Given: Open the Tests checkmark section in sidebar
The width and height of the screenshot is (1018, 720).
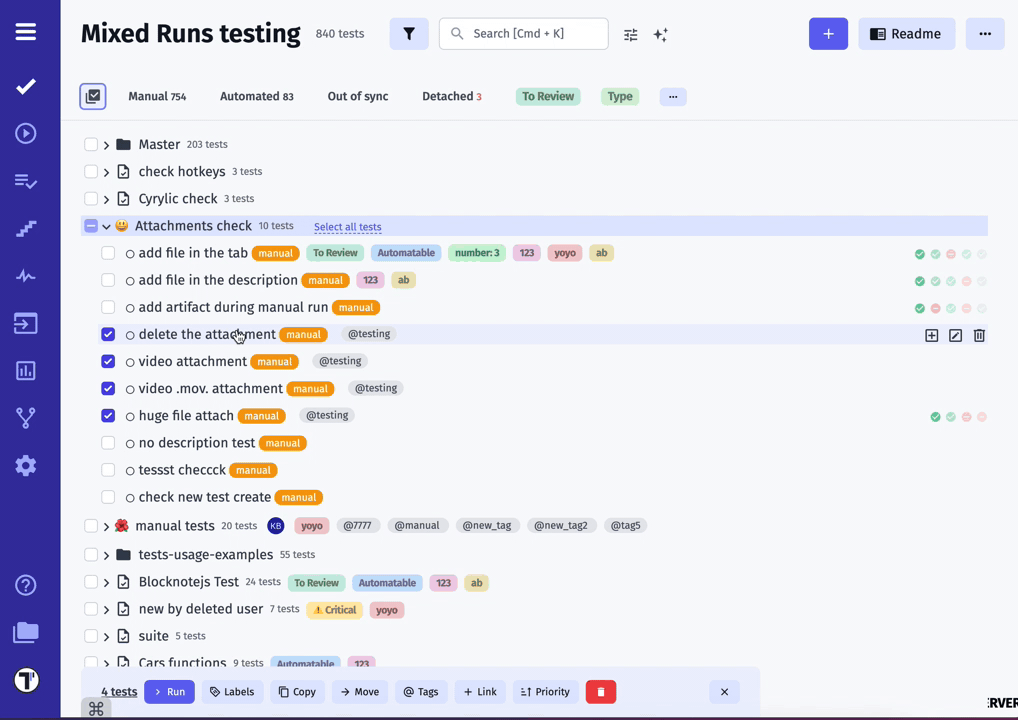Looking at the screenshot, I should click(x=26, y=86).
